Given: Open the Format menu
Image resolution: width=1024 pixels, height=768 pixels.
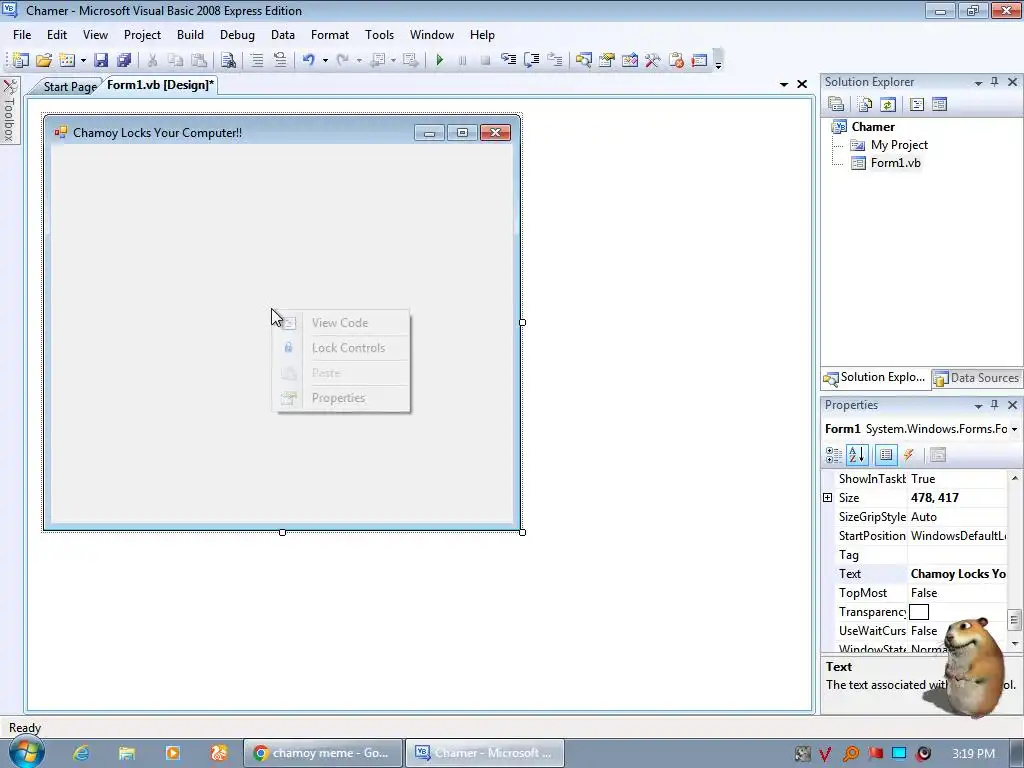Looking at the screenshot, I should pyautogui.click(x=330, y=35).
